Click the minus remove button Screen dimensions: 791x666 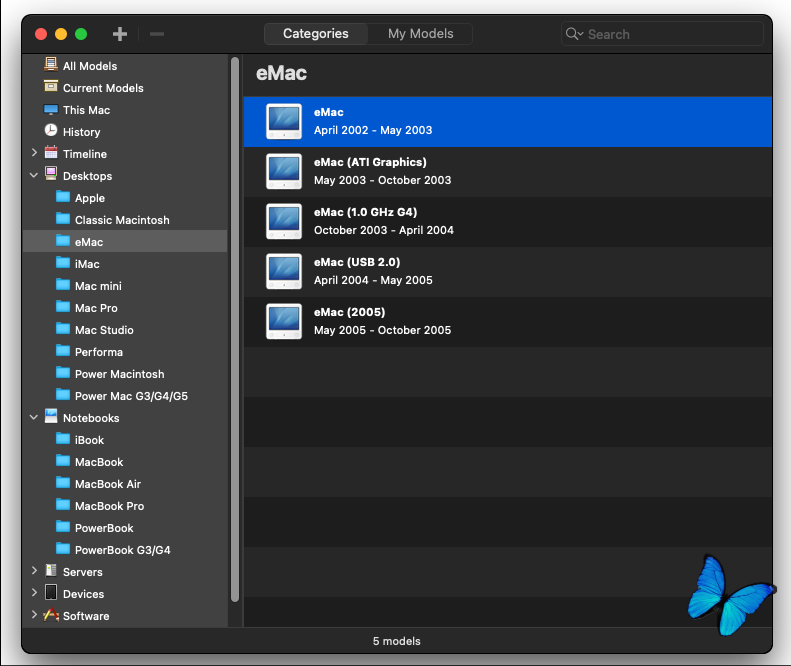pyautogui.click(x=157, y=34)
